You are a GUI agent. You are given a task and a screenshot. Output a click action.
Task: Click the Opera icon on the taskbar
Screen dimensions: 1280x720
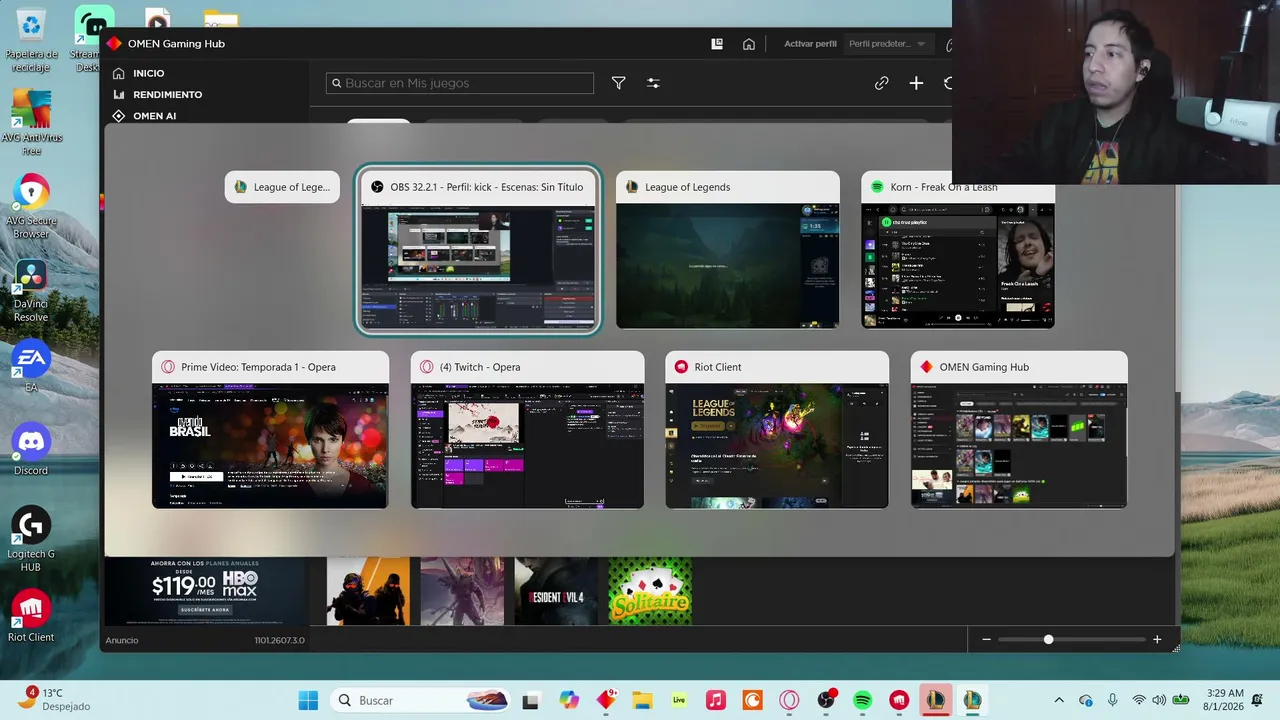[789, 700]
